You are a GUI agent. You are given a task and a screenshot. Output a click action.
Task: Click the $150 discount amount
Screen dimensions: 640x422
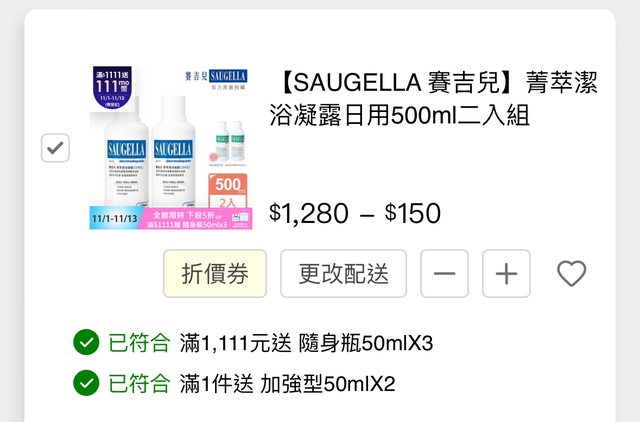coord(413,213)
